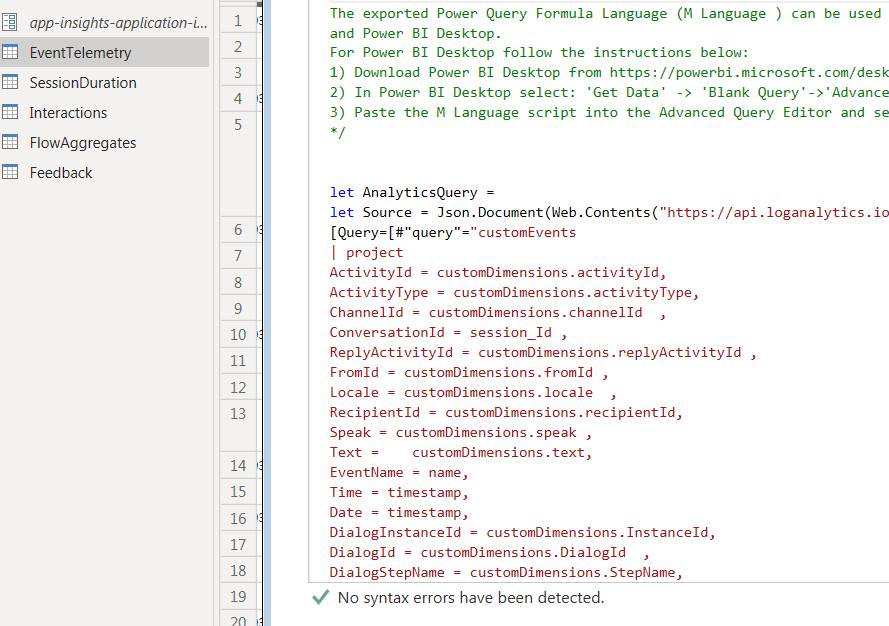Screen dimensions: 889x626
Task: Select the SessionDuration query
Action: tap(83, 83)
